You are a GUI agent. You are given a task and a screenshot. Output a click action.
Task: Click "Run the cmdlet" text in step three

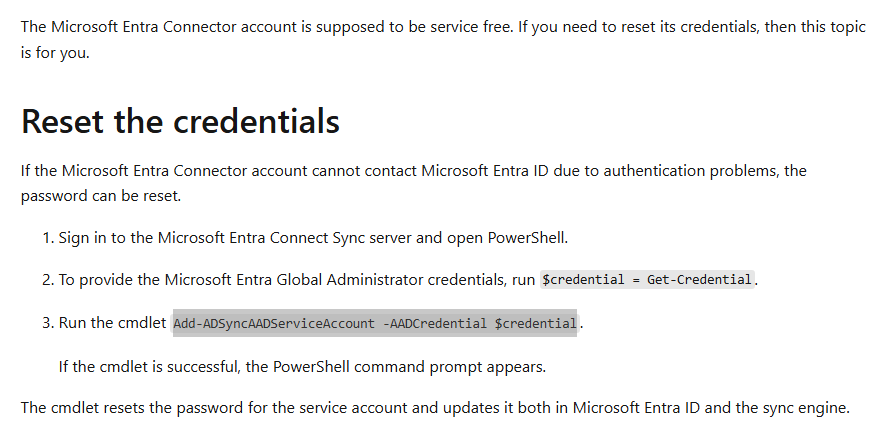pos(113,323)
